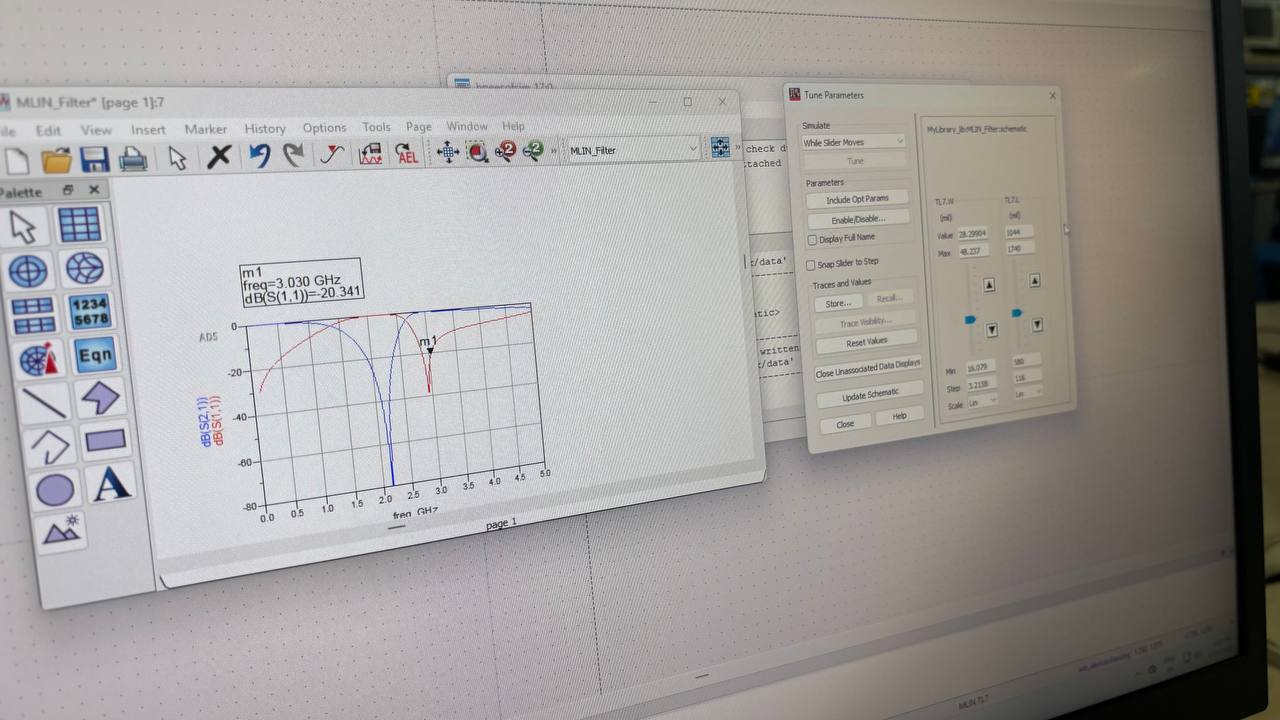Click the blue Undo arrow in the toolbar

click(x=260, y=156)
